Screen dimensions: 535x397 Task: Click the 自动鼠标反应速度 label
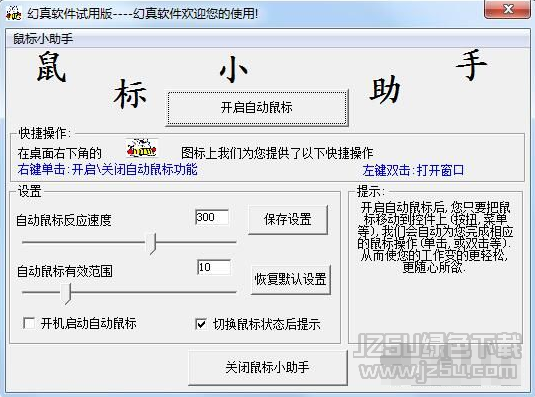64,220
